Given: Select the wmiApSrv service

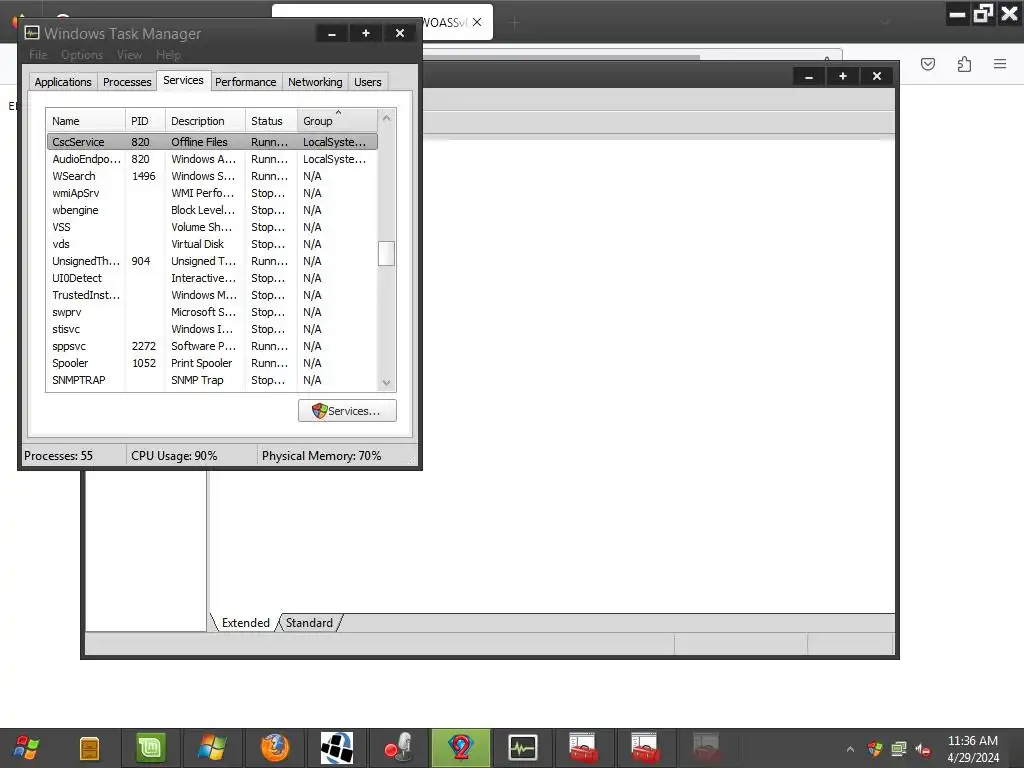Looking at the screenshot, I should 212,193.
